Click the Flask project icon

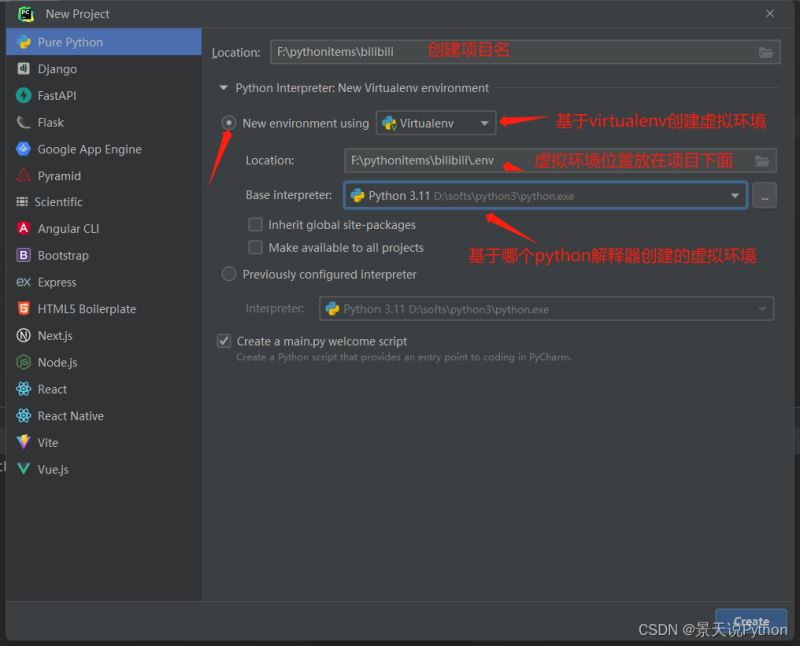[23, 122]
